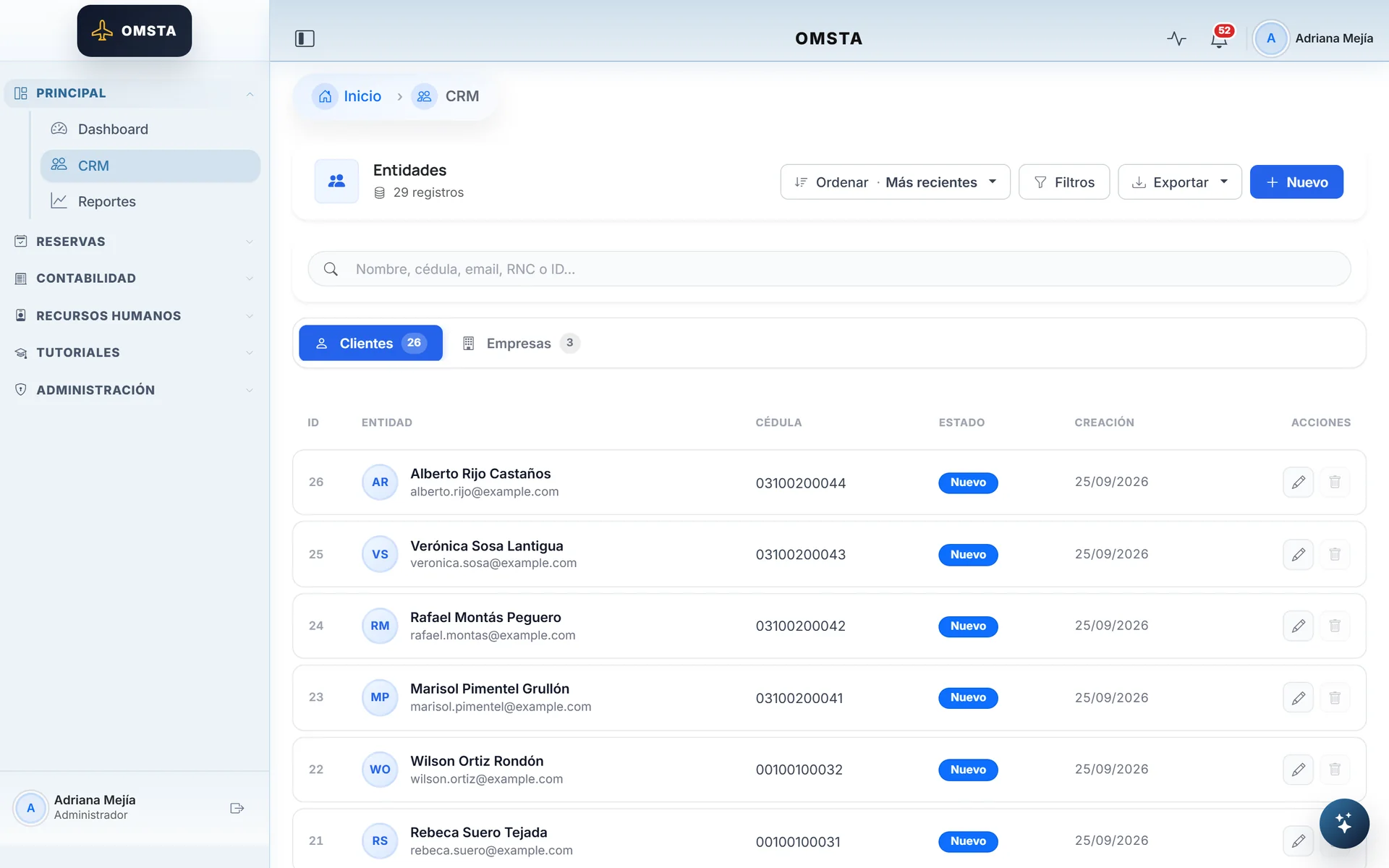Screen dimensions: 1389x868
Task: Click the search field for nombre, cédula
Action: coord(829,269)
